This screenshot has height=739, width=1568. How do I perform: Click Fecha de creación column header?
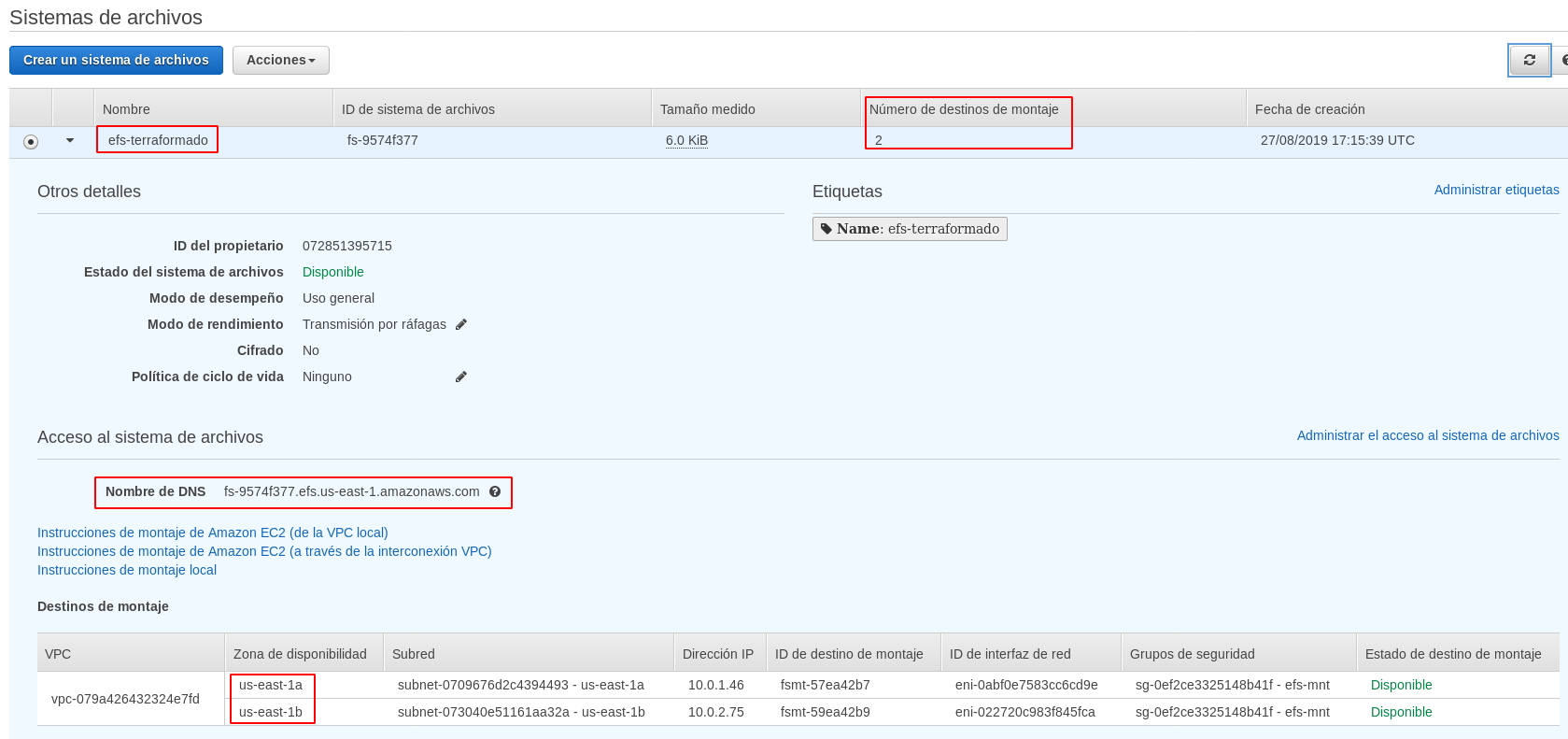coord(1309,109)
